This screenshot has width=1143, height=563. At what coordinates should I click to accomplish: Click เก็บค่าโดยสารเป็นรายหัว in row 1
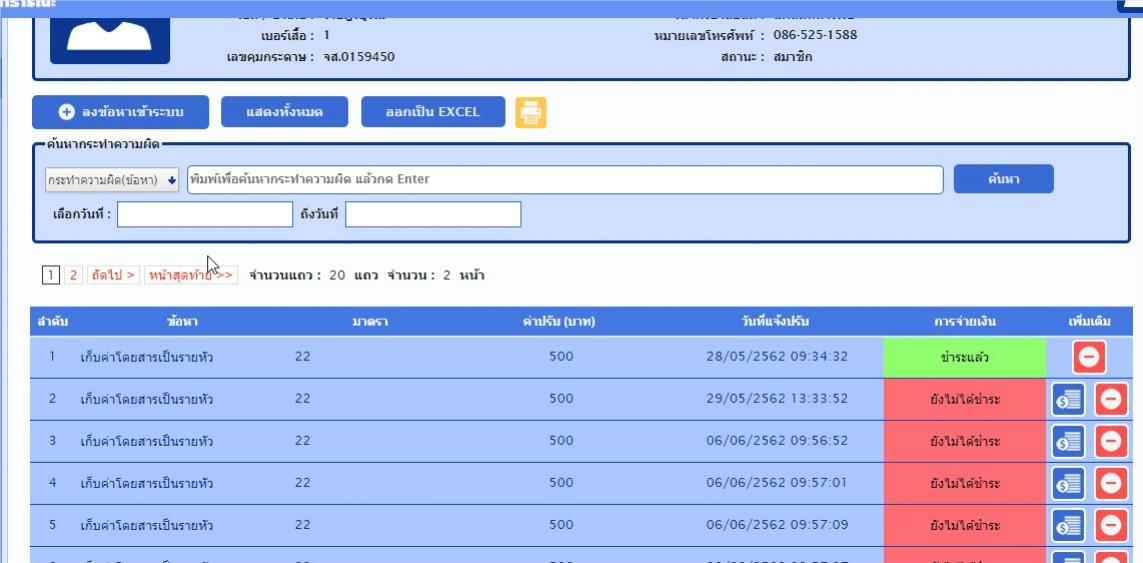coord(147,357)
